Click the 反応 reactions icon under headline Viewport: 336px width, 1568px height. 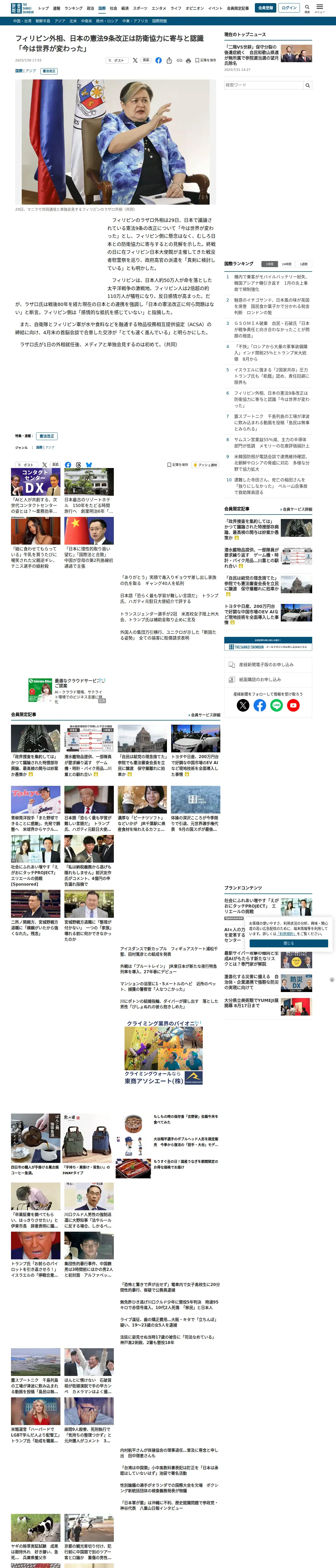pyautogui.click(x=146, y=60)
